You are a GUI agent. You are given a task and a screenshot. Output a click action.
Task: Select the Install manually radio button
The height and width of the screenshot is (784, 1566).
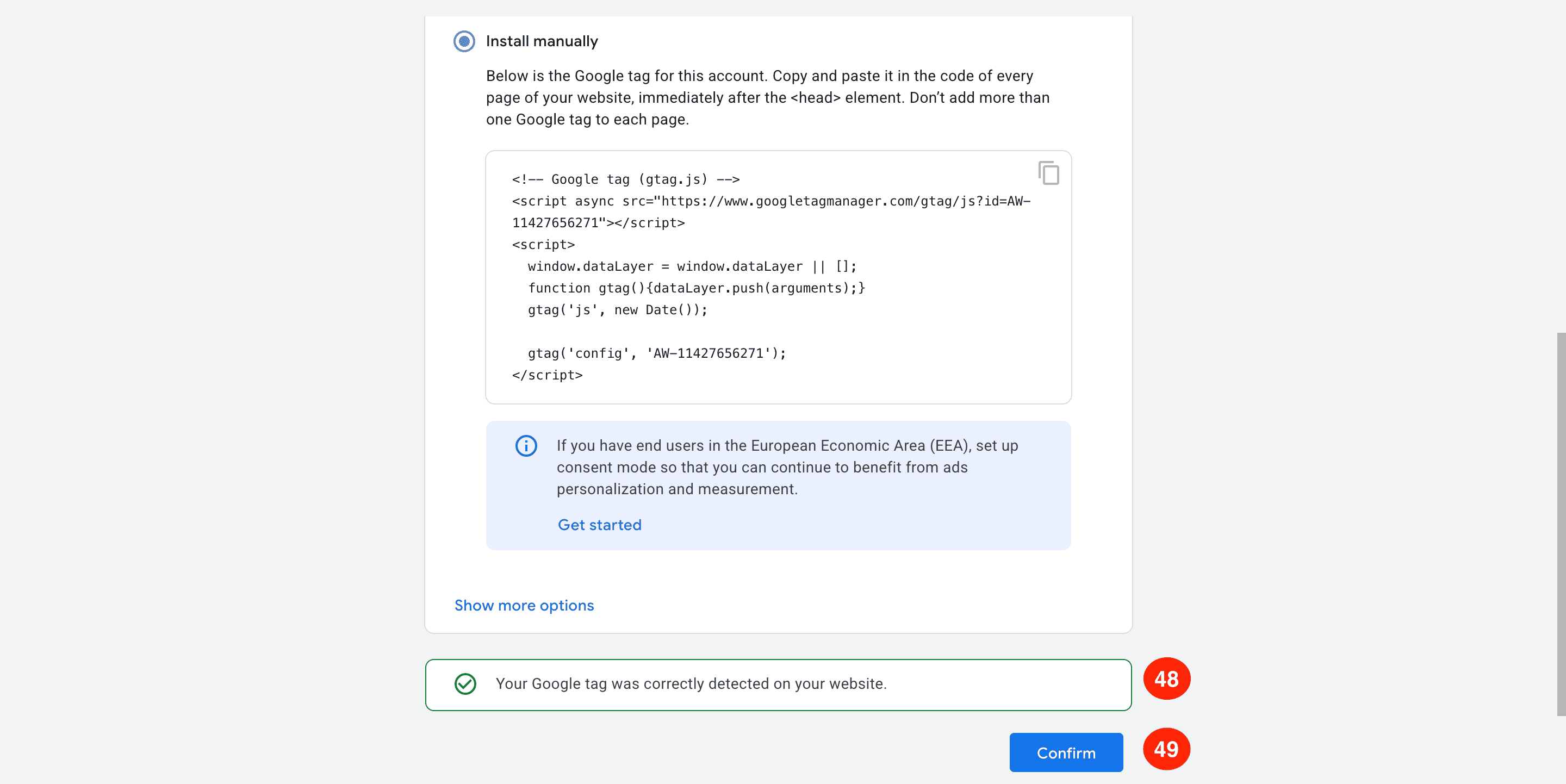click(x=464, y=41)
